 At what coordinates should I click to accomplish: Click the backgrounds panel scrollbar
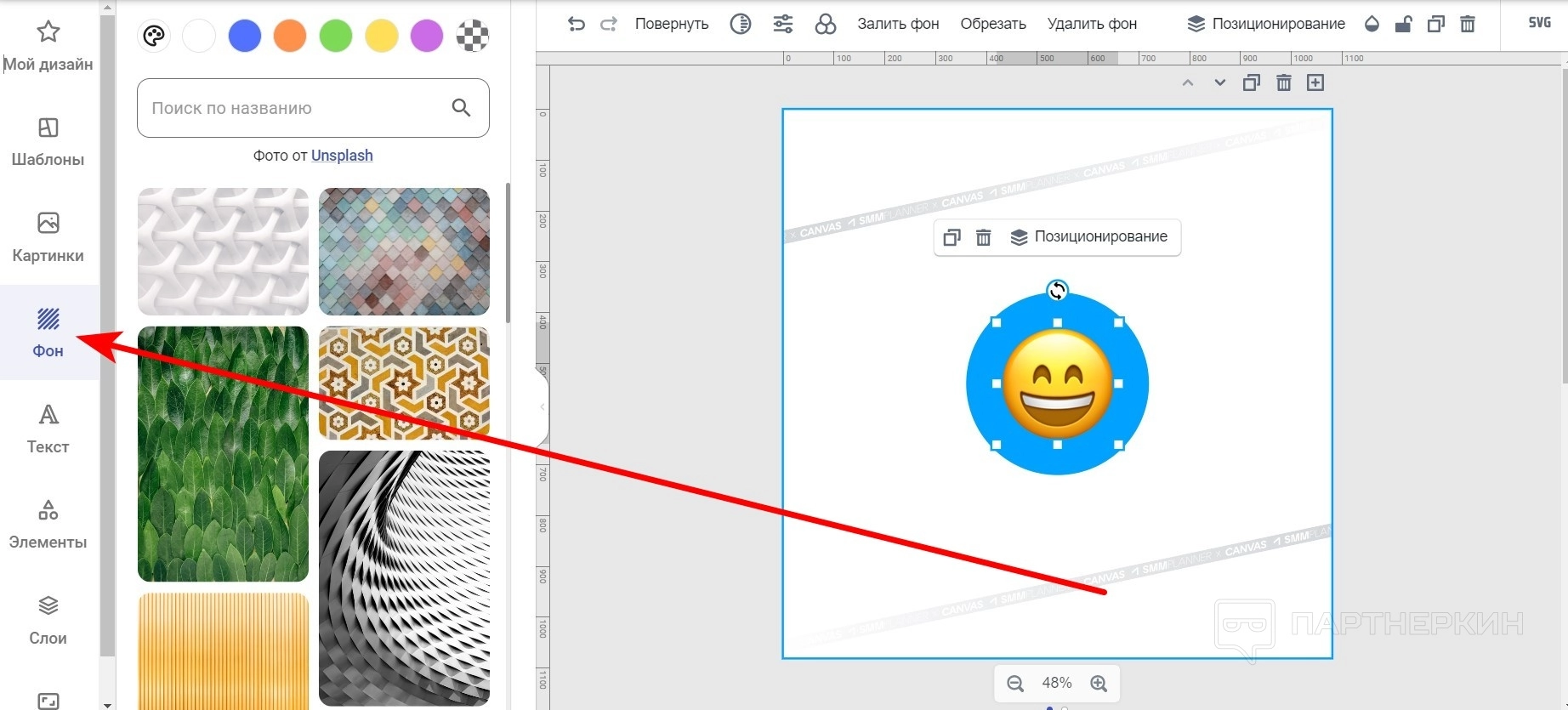coord(508,253)
